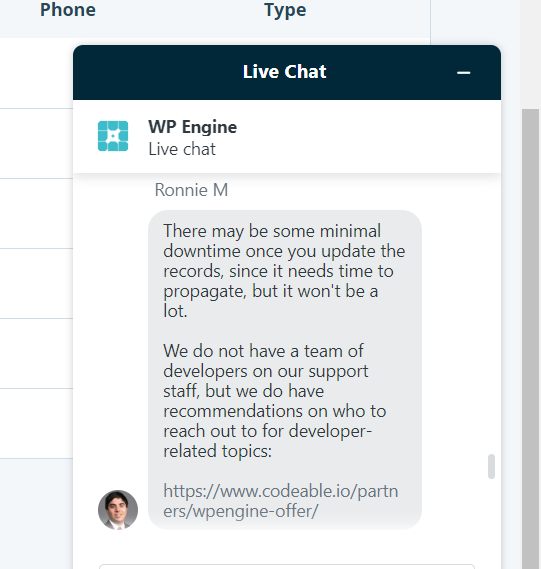The width and height of the screenshot is (541, 569).
Task: Click the 'Live chat' subtitle under WP Engine
Action: [182, 149]
